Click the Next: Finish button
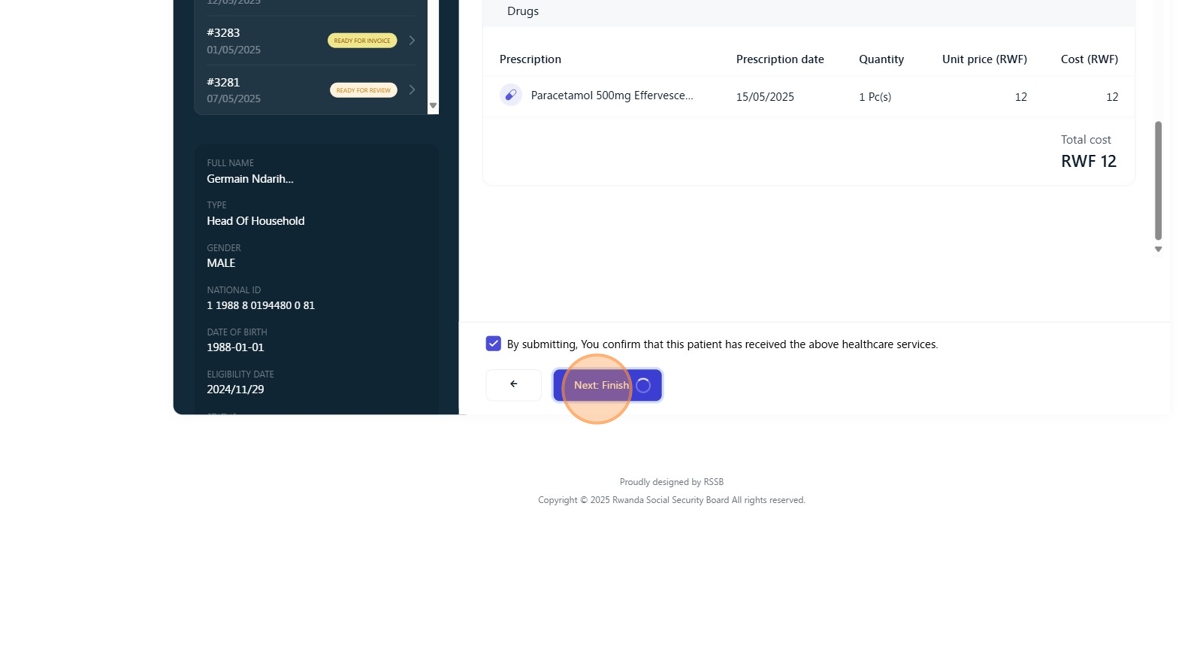The height and width of the screenshot is (670, 1200). (x=607, y=385)
